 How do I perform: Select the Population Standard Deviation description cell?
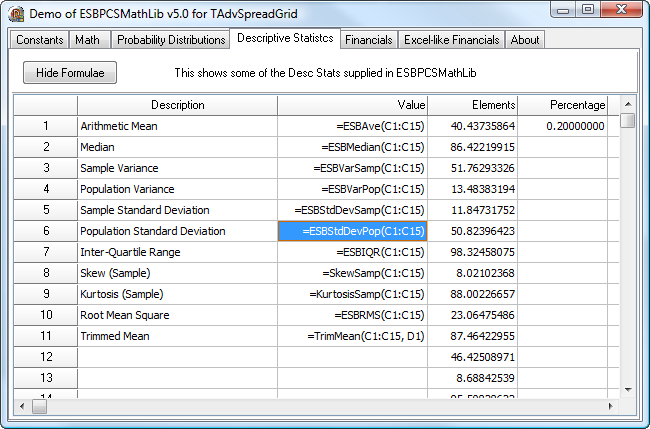[177, 231]
